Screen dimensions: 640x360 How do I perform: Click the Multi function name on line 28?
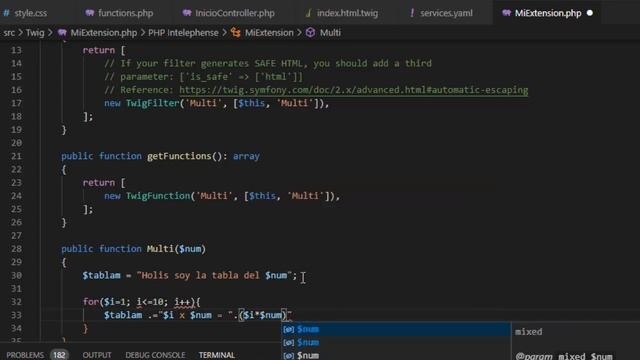(160, 249)
